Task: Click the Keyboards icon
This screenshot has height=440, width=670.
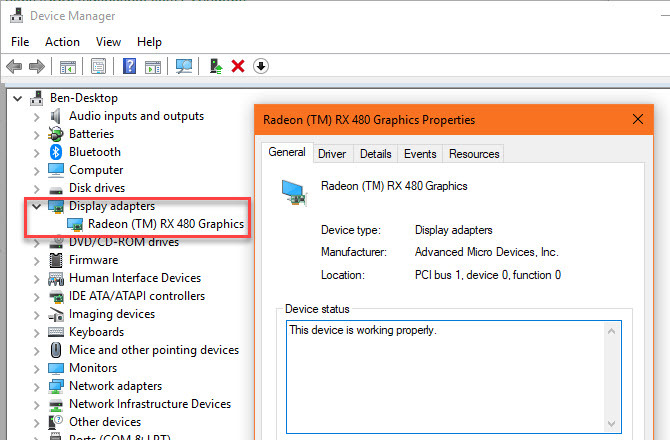Action: click(x=56, y=332)
